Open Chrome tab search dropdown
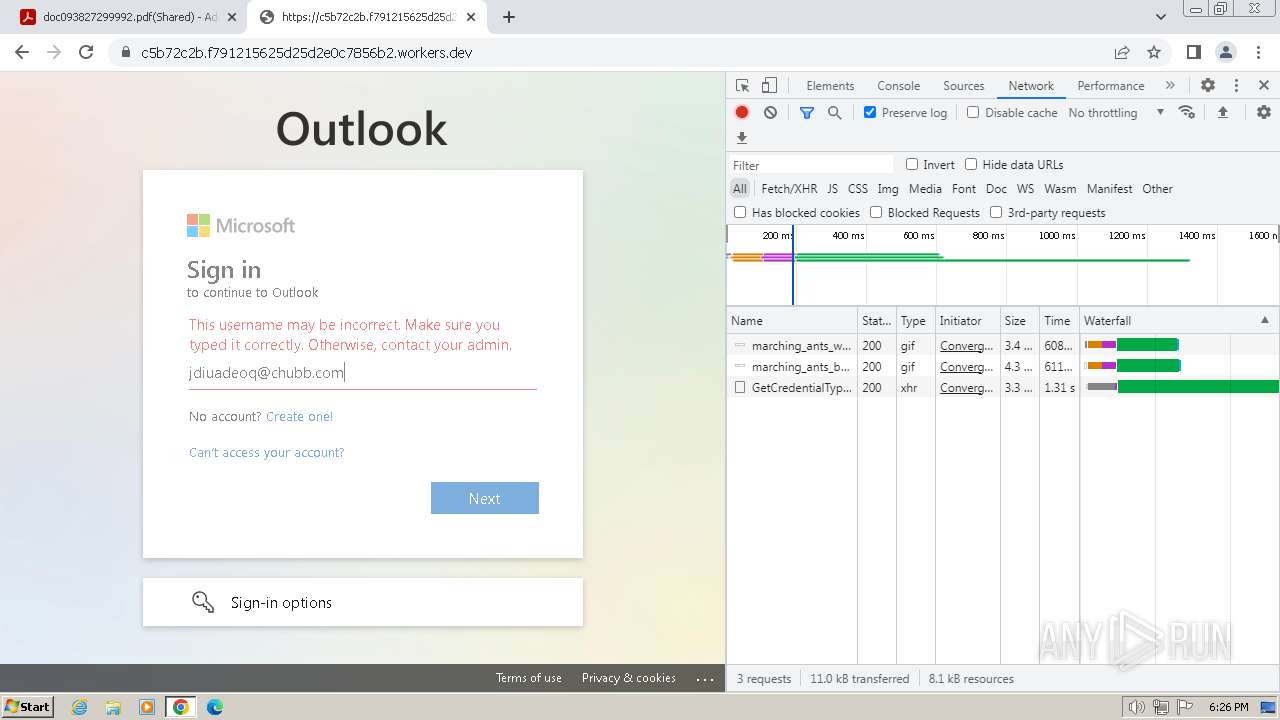 click(1161, 17)
